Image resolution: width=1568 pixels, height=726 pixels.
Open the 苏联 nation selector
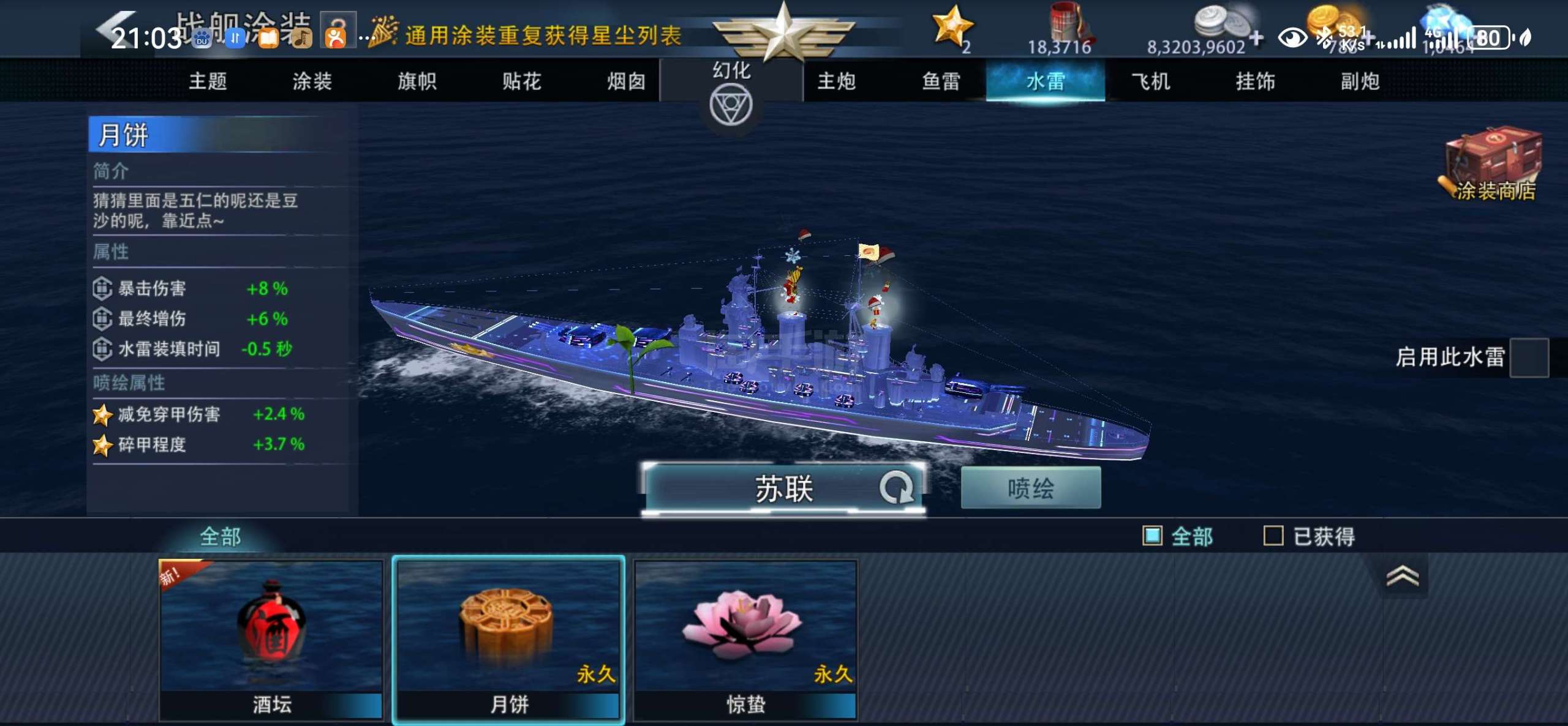pyautogui.click(x=783, y=488)
